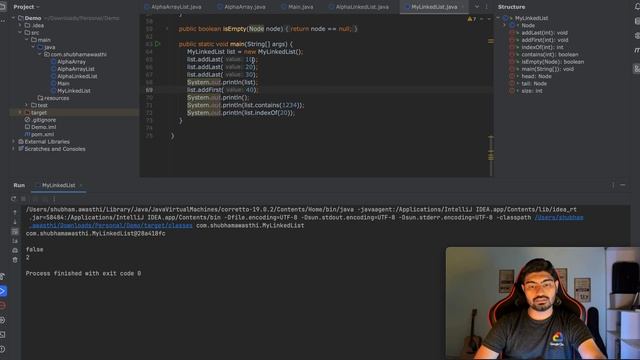
Task: Expand External Libraries node
Action: [13, 142]
